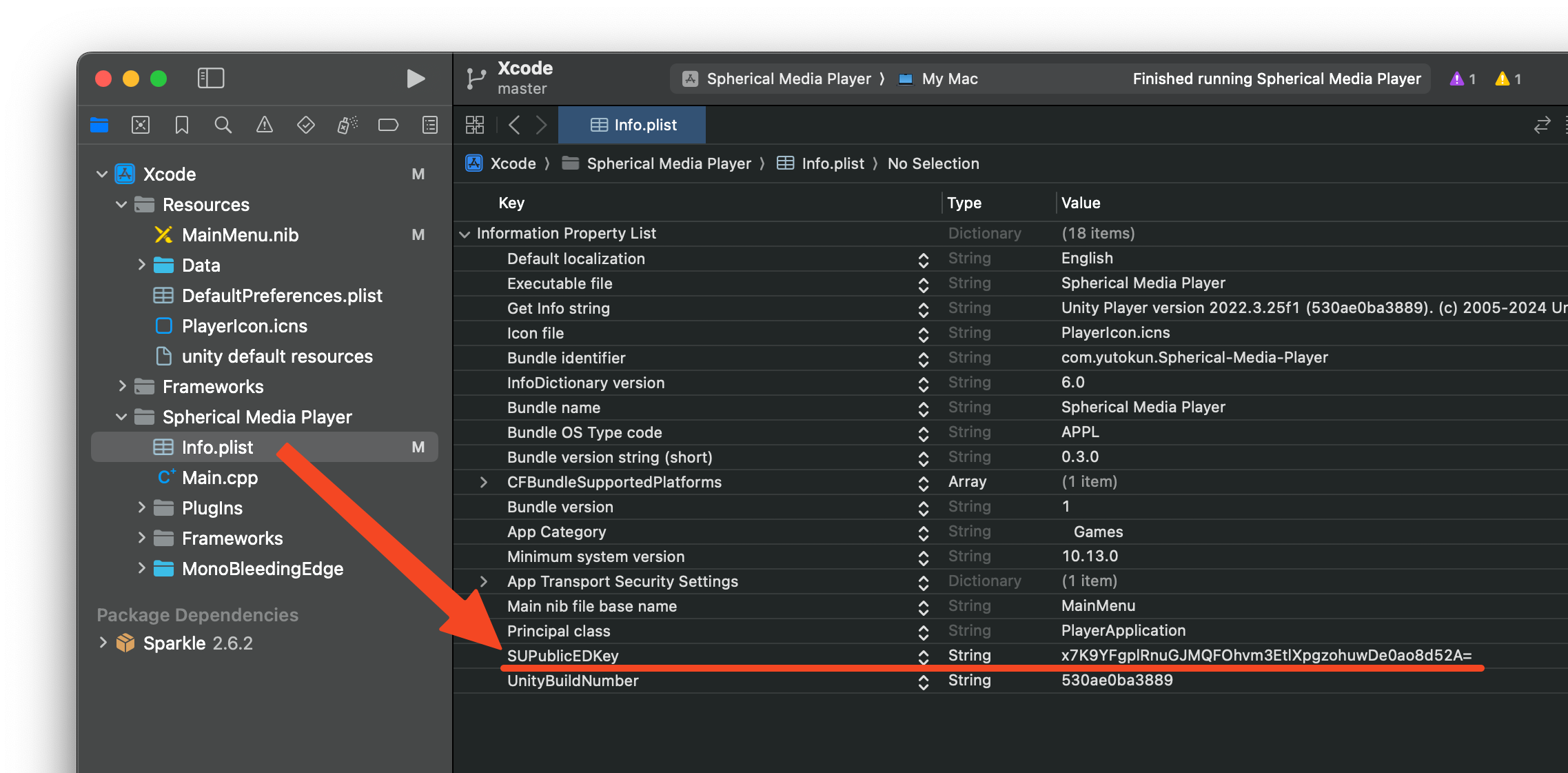This screenshot has width=1568, height=773.
Task: Open the Bookmarks navigator icon
Action: pos(182,125)
